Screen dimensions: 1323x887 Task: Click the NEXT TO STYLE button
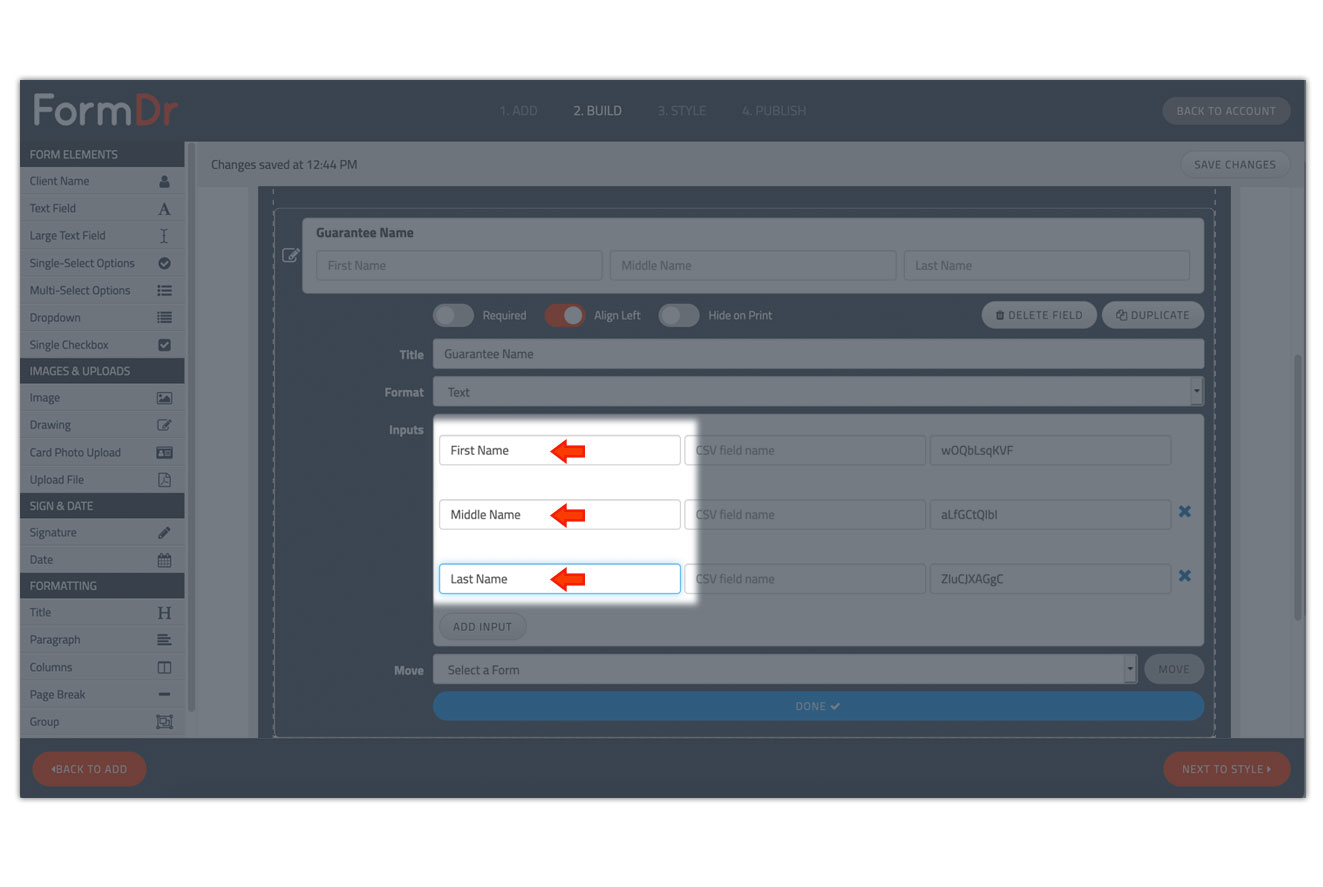click(x=1227, y=769)
